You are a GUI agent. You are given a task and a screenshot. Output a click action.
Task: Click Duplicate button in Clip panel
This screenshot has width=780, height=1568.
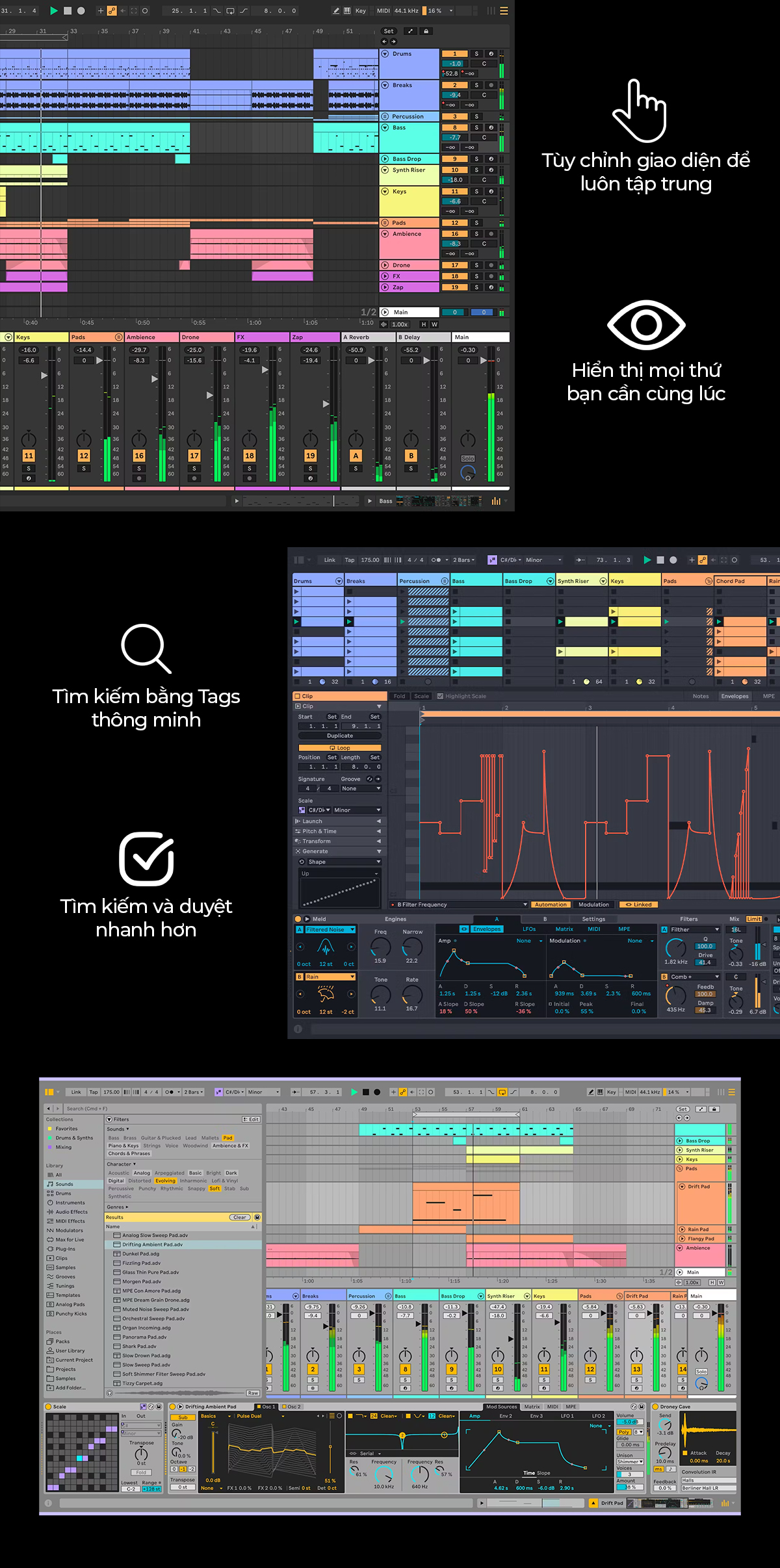340,736
